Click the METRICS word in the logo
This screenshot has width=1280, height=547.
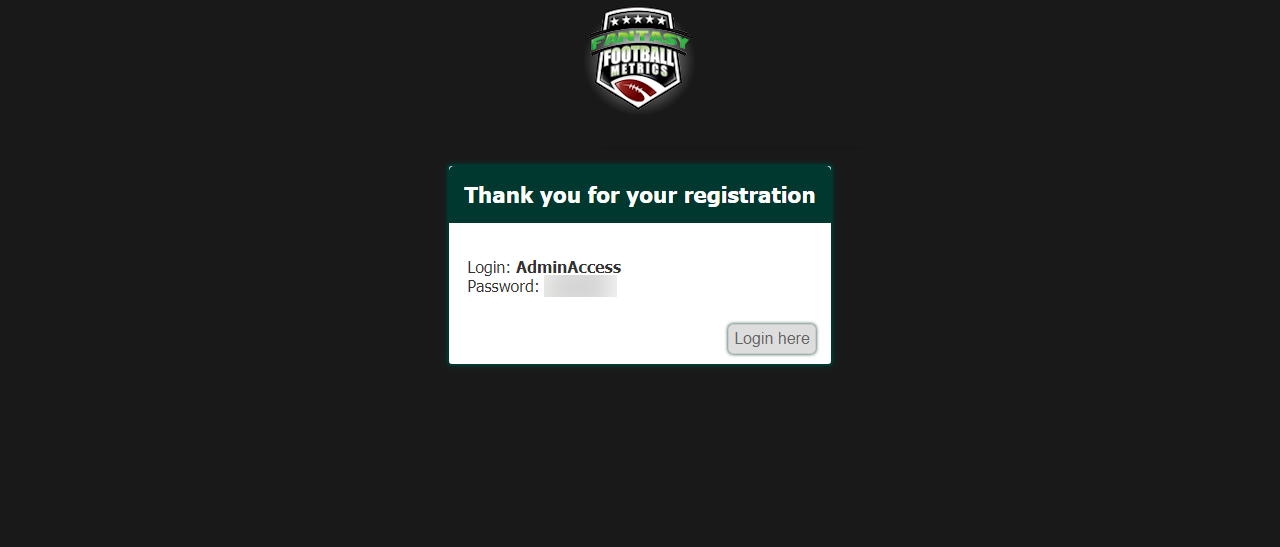tap(640, 71)
